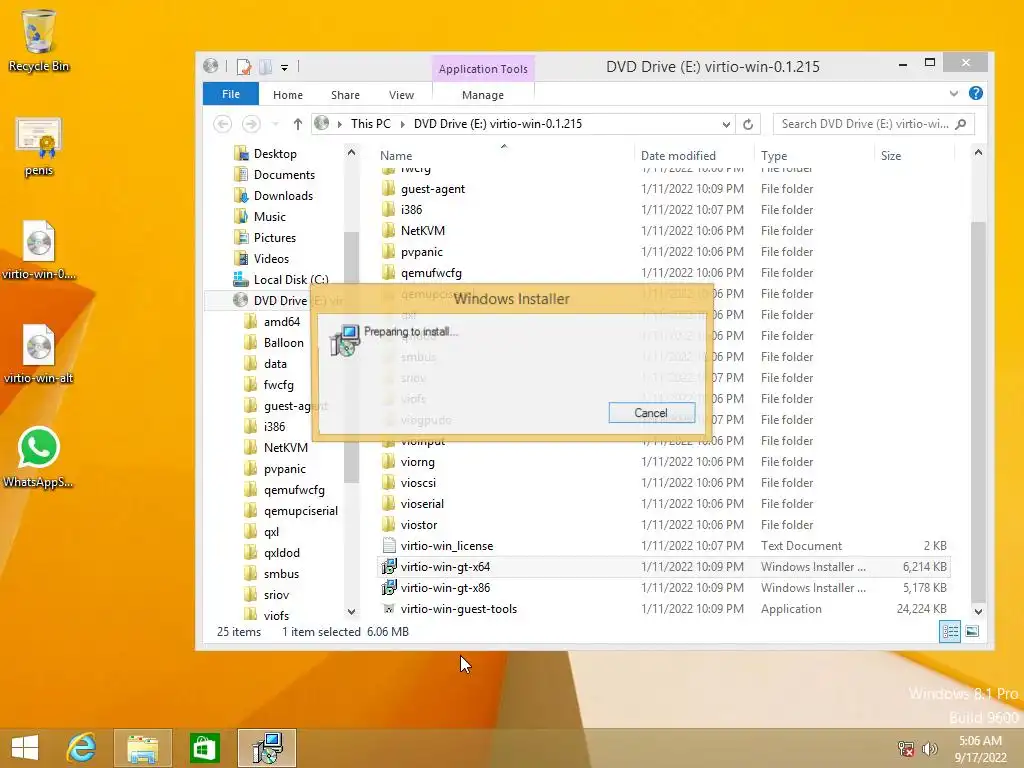Viewport: 1024px width, 768px height.
Task: Open Explorer Help question mark icon
Action: [976, 93]
